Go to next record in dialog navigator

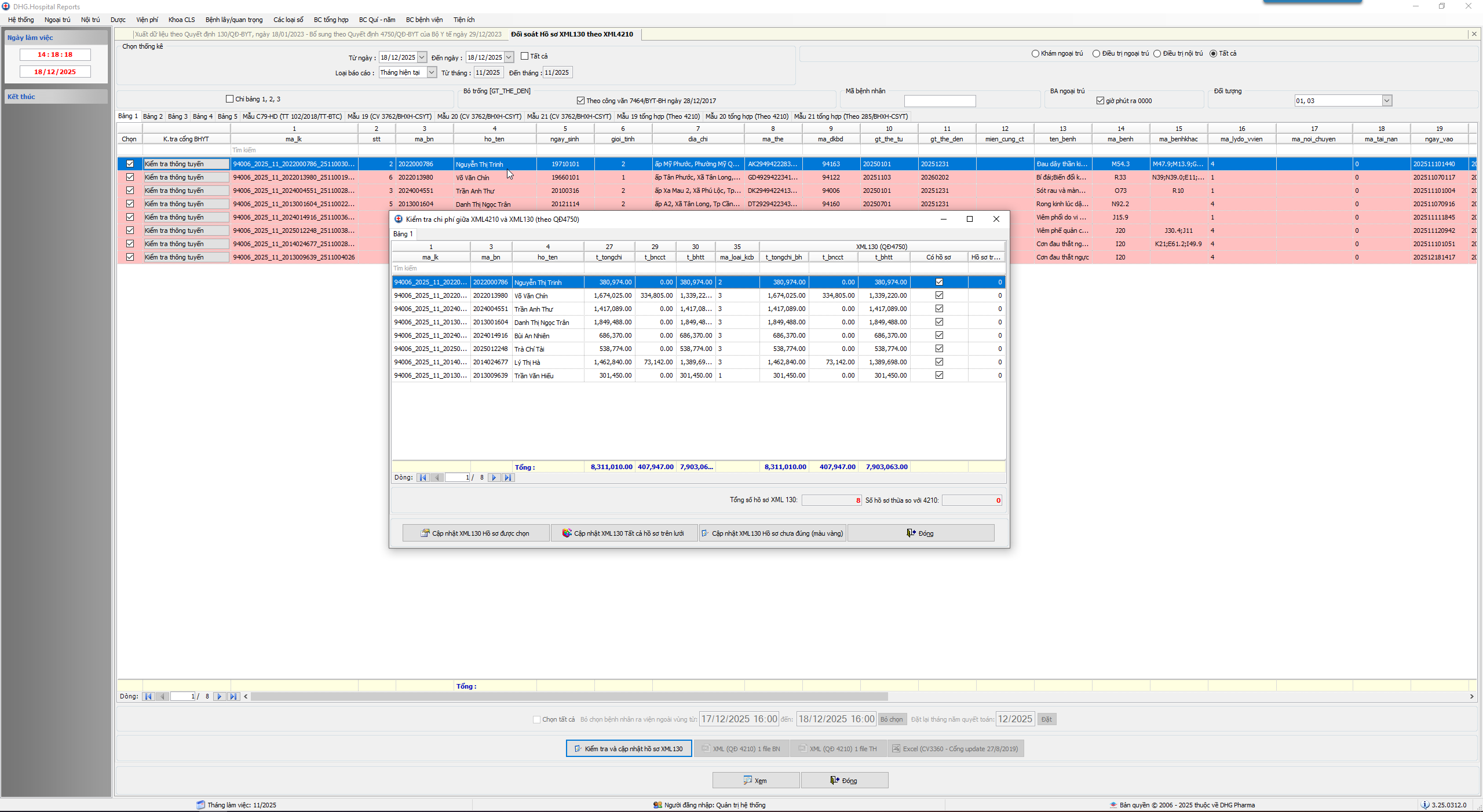click(494, 478)
